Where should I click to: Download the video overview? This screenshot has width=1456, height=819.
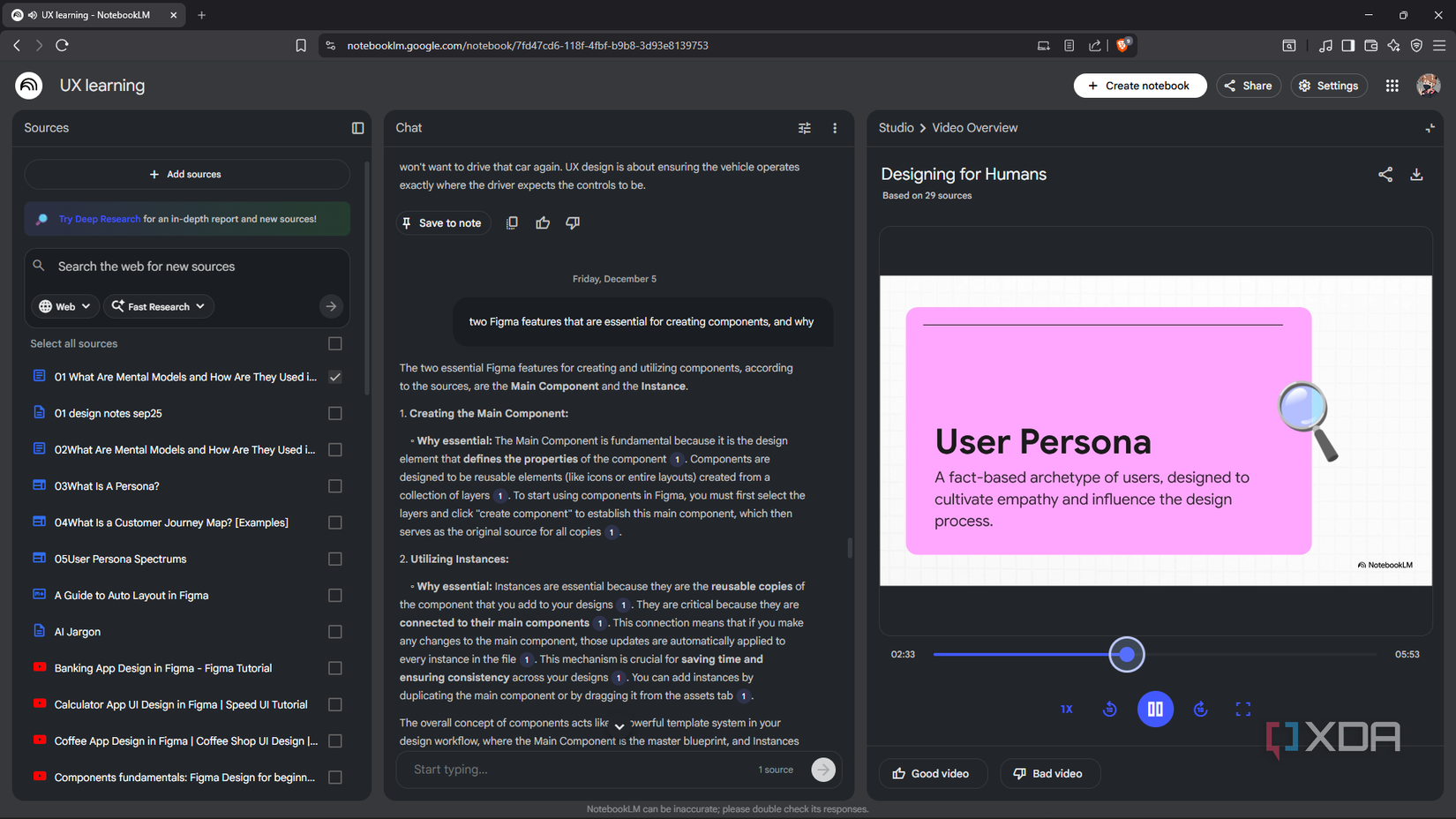click(x=1416, y=175)
